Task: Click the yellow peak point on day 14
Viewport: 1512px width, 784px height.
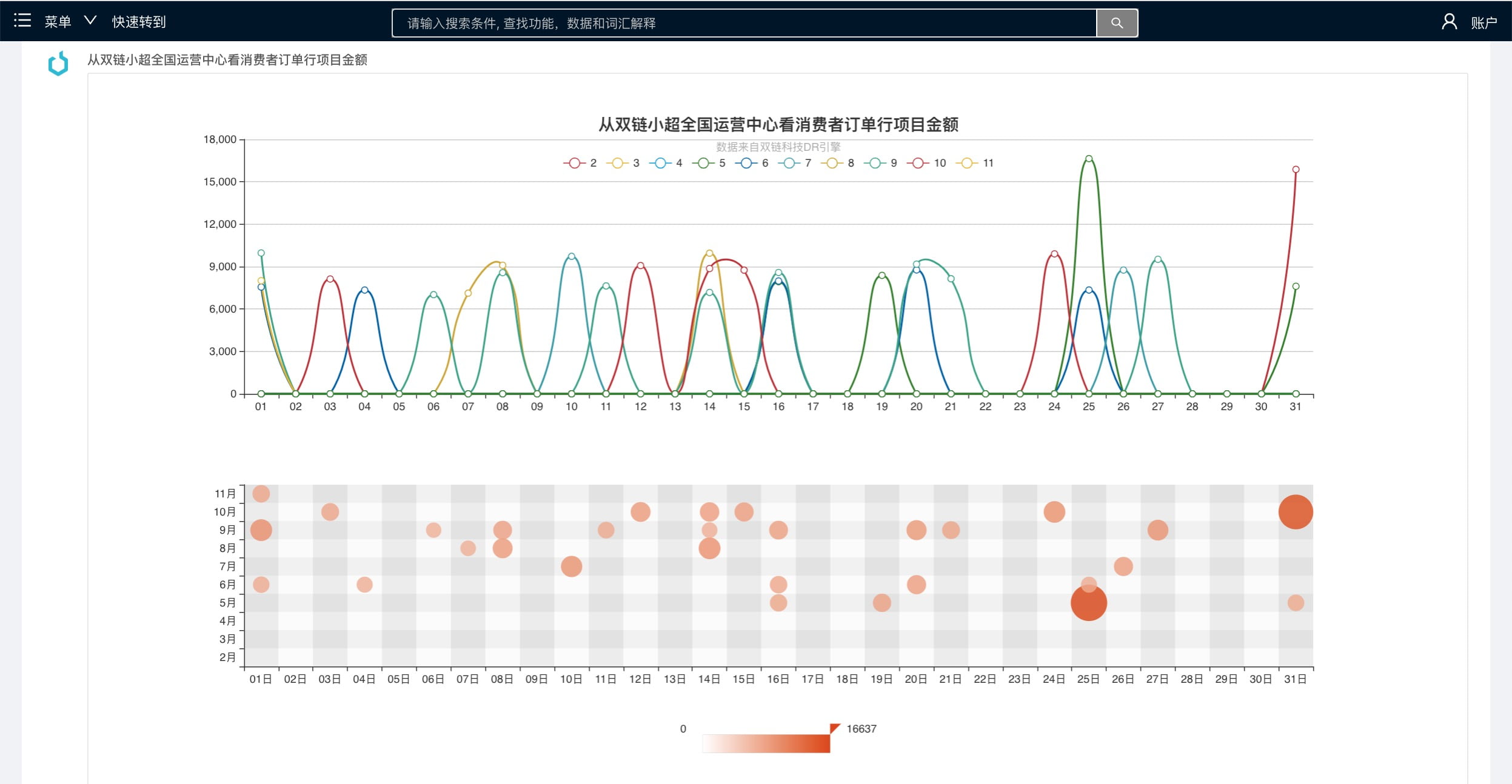Action: pos(709,253)
